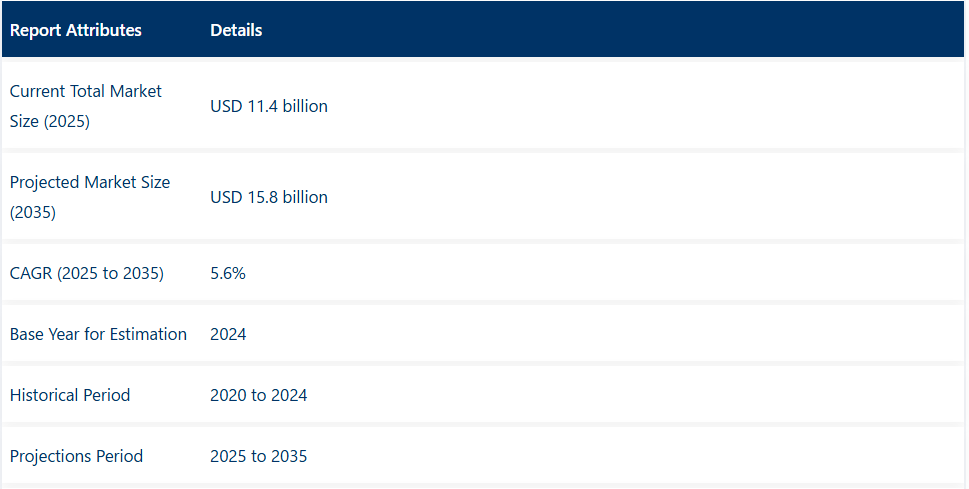
Task: Click the Report Attributes column header
Action: click(x=76, y=30)
